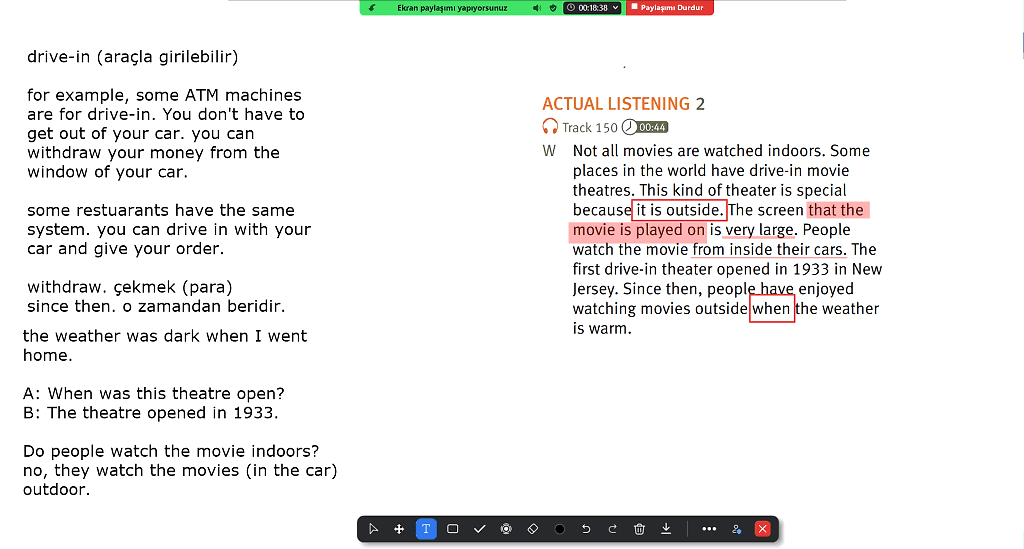The width and height of the screenshot is (1024, 549).
Task: Click the green security shield icon
Action: (553, 7)
